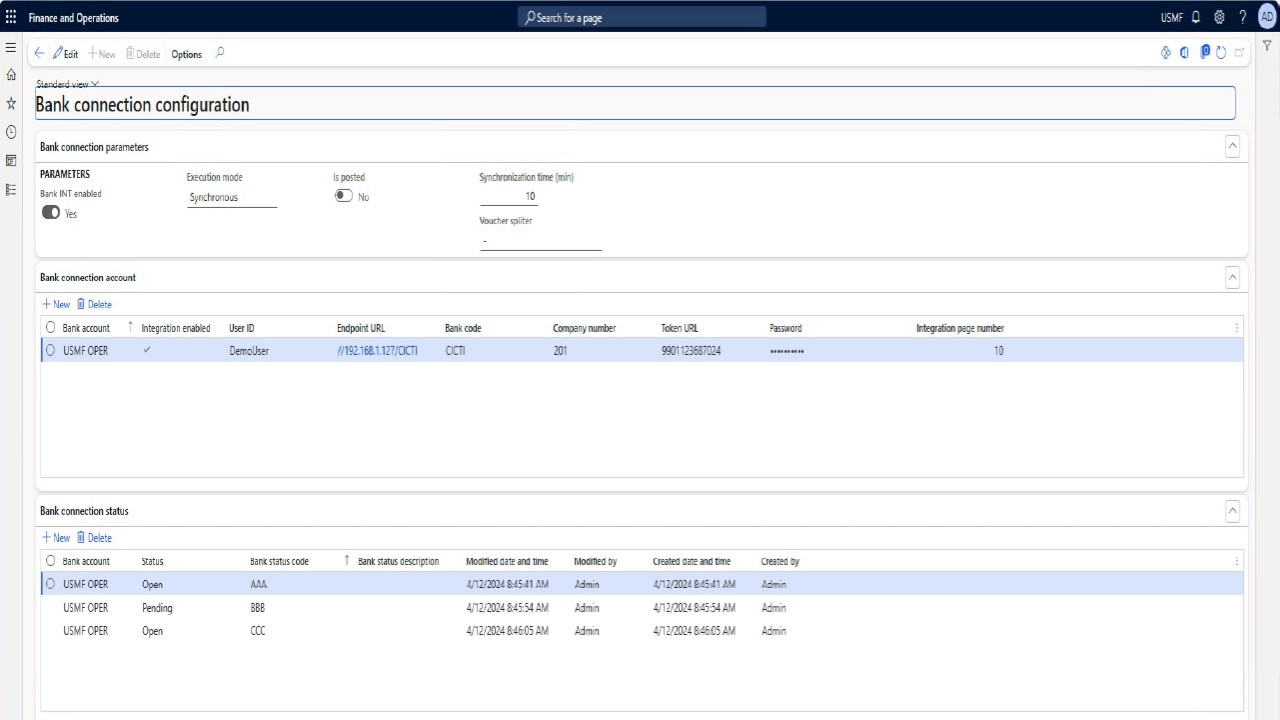Click the USMF company selector
Image resolution: width=1280 pixels, height=720 pixels.
pyautogui.click(x=1171, y=17)
